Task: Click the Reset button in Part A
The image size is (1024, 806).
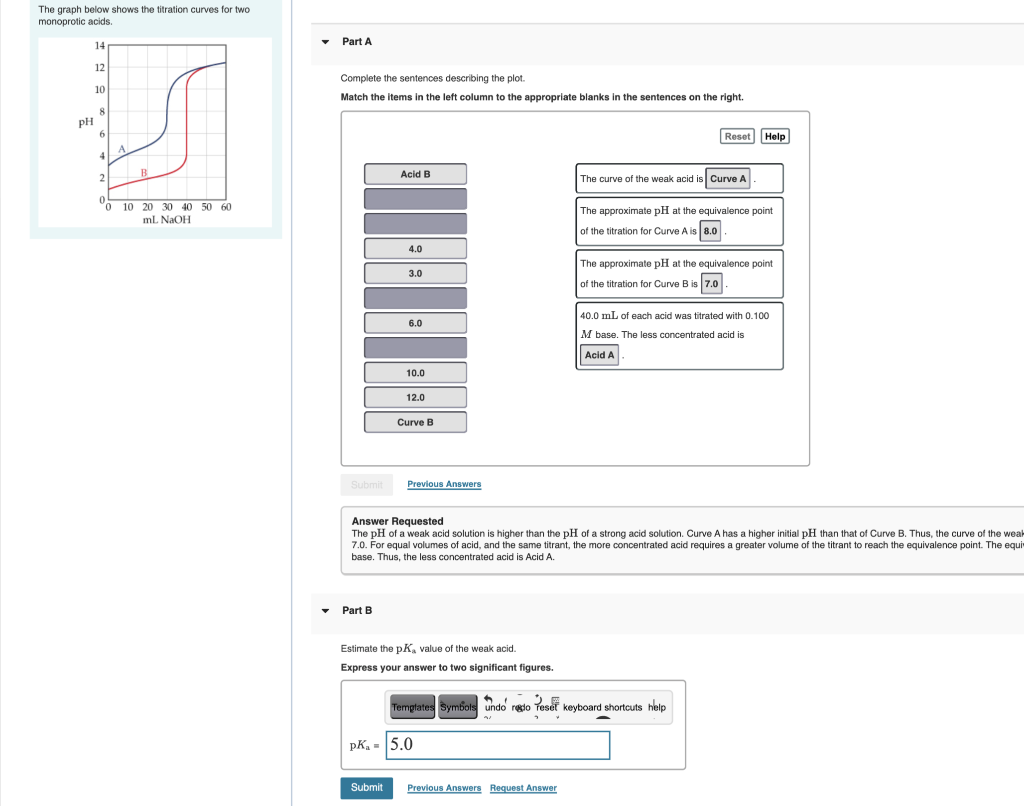Action: tap(737, 136)
